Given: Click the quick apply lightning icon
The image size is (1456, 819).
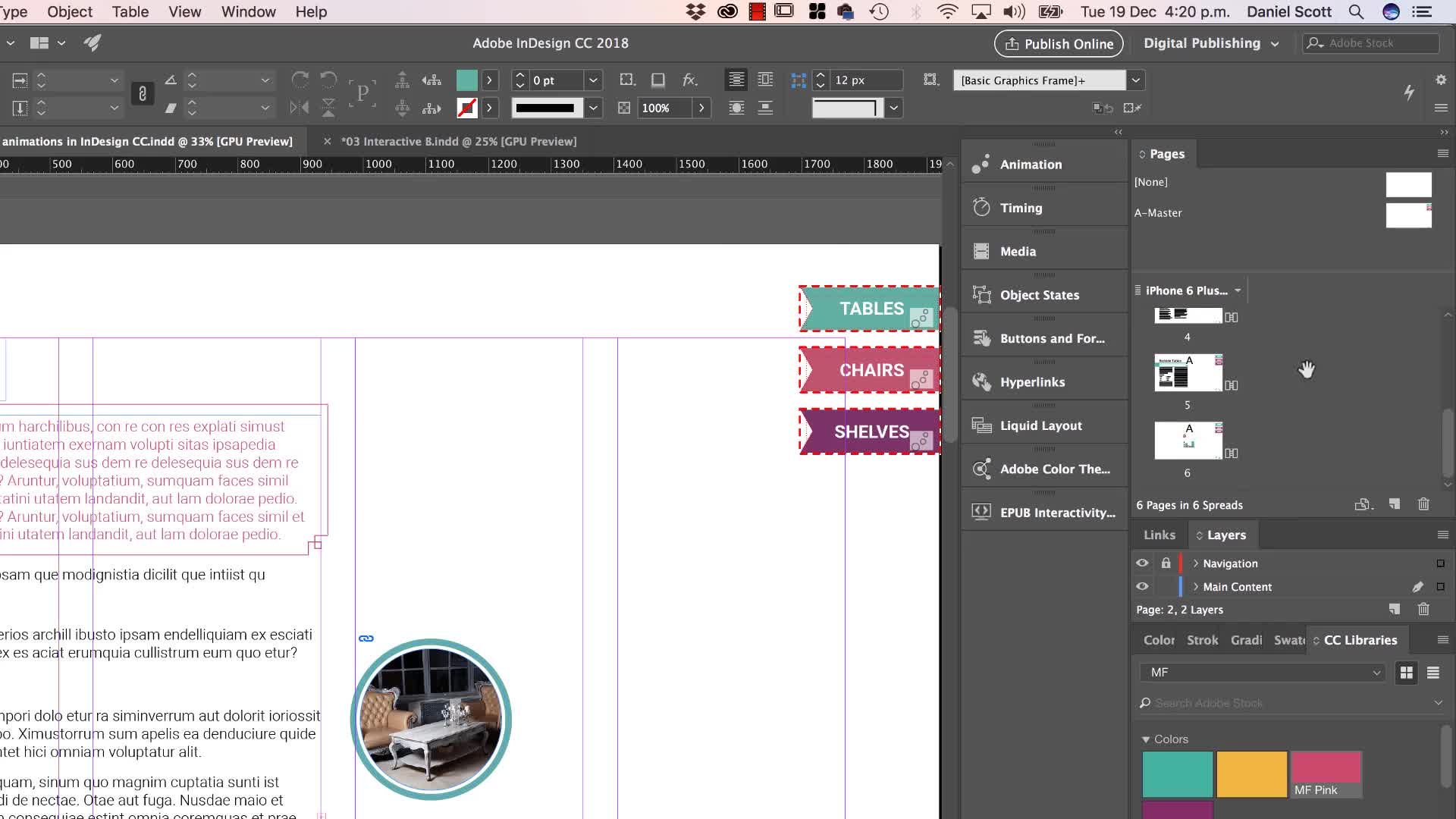Looking at the screenshot, I should (1409, 93).
